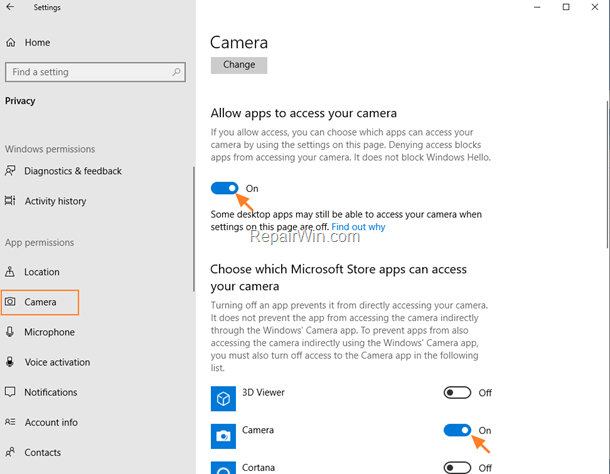Click the 3D Viewer app icon

coord(223,399)
